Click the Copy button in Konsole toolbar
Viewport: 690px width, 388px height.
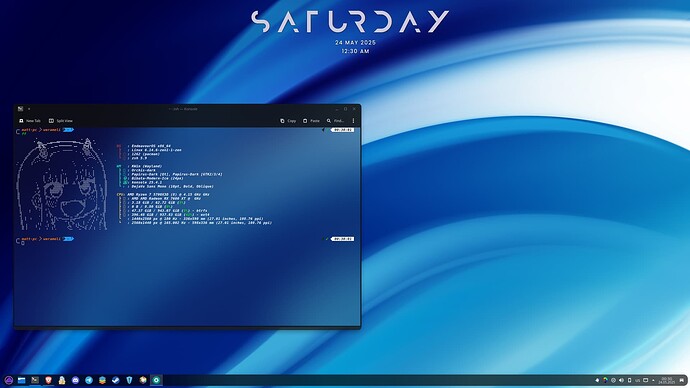point(288,121)
